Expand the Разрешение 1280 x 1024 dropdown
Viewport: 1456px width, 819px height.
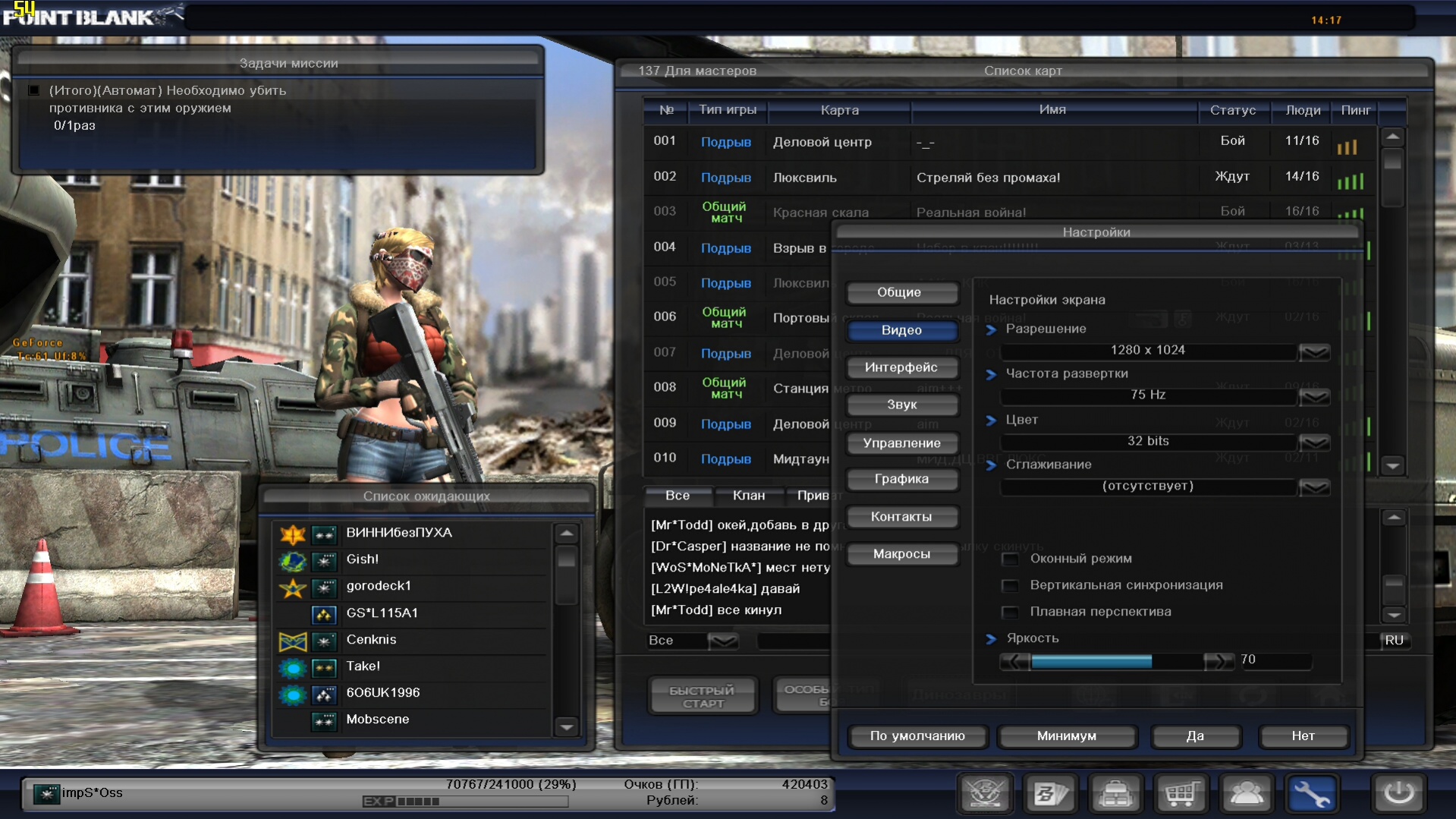click(1314, 351)
